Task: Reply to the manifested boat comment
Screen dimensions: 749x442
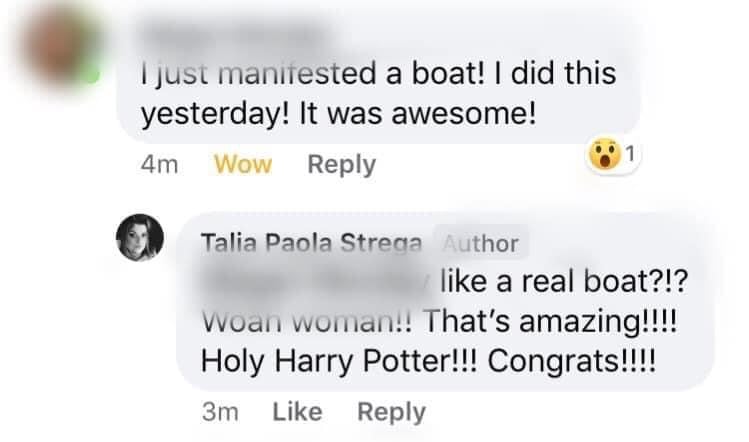Action: click(x=342, y=165)
